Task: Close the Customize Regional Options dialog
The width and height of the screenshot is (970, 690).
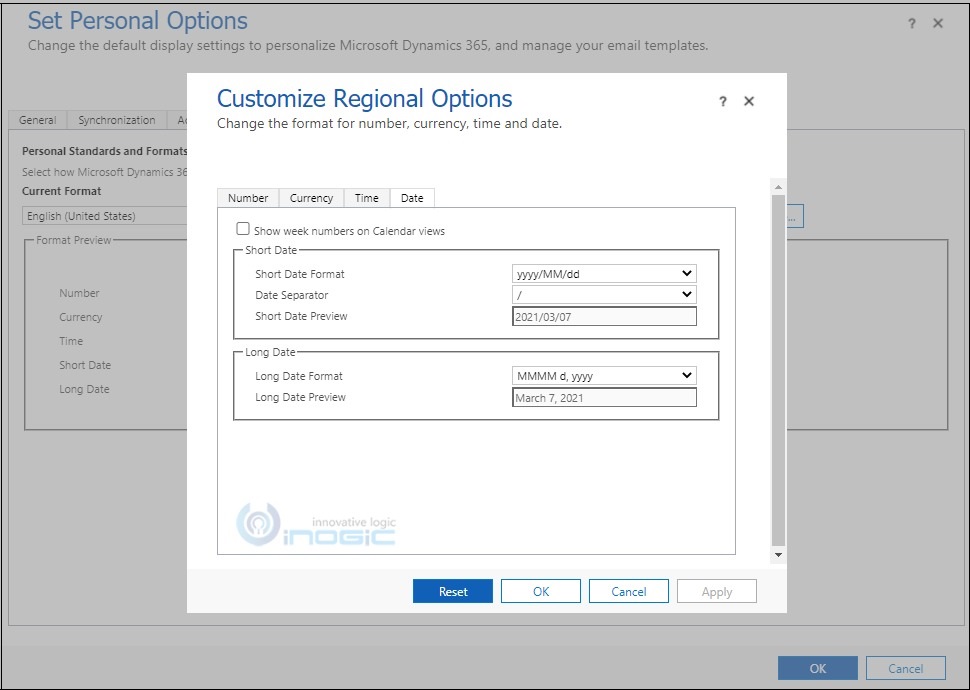Action: [x=749, y=101]
